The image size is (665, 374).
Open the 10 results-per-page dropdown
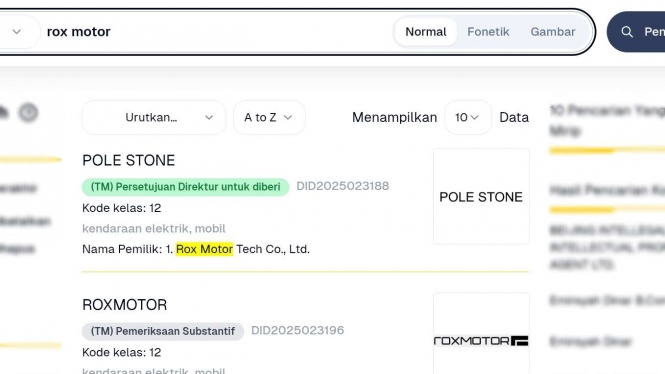467,117
